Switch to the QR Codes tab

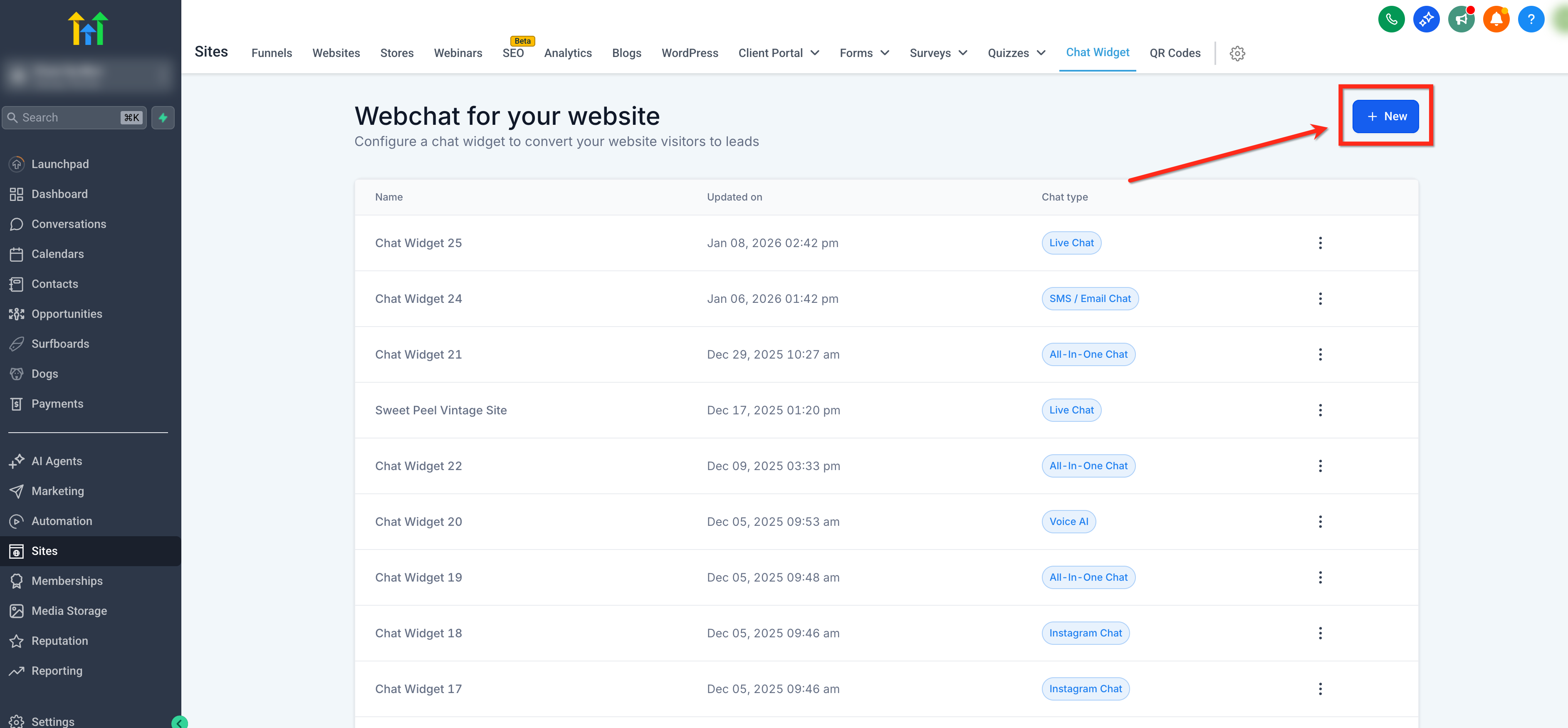click(x=1174, y=53)
